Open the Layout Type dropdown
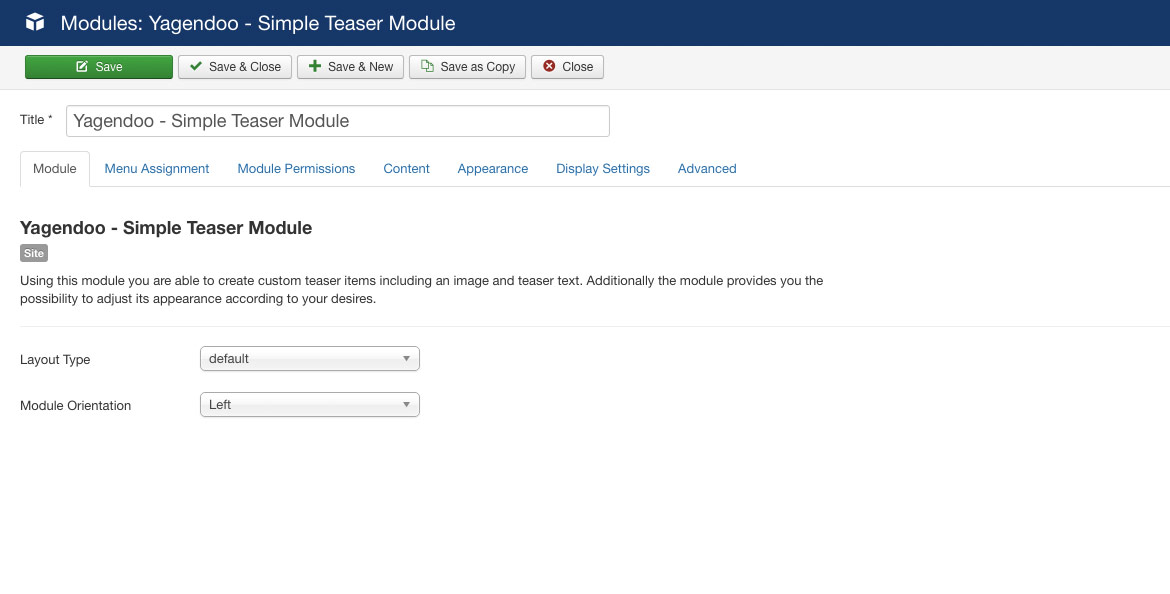 click(x=309, y=359)
